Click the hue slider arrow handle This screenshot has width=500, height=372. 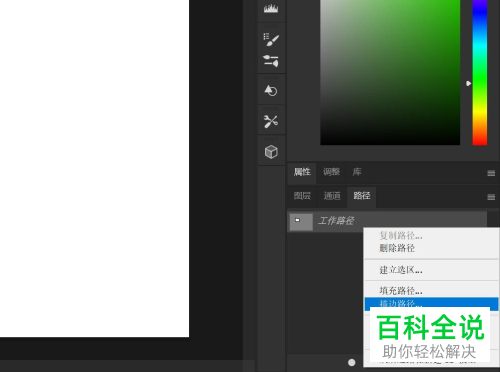pyautogui.click(x=468, y=83)
